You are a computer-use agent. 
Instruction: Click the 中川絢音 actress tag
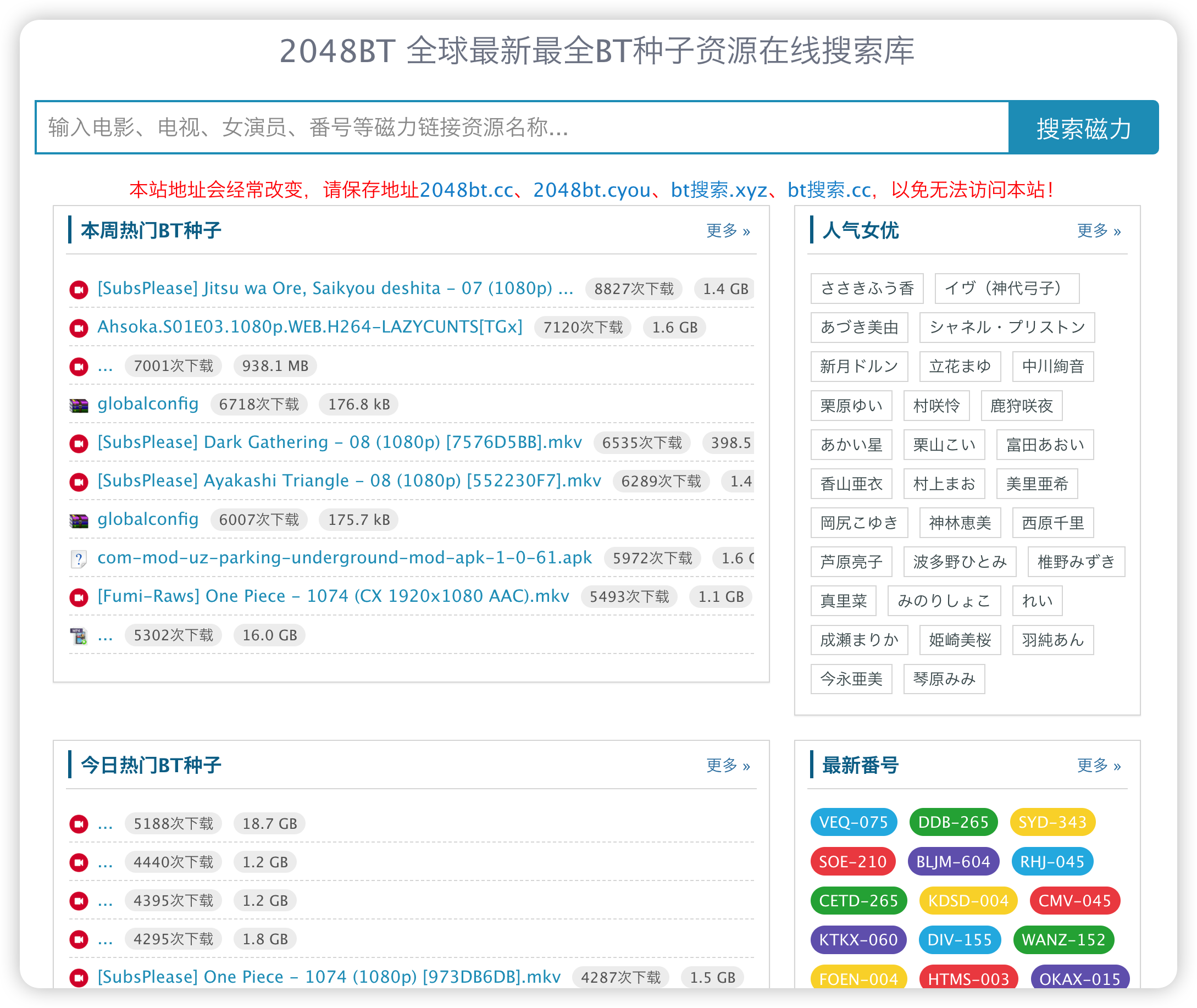tap(1053, 366)
